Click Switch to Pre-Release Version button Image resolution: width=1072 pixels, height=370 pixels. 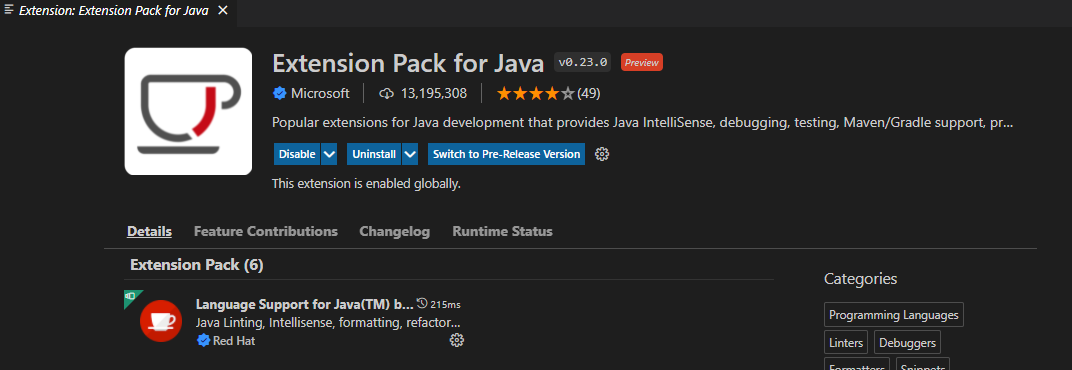coord(507,154)
